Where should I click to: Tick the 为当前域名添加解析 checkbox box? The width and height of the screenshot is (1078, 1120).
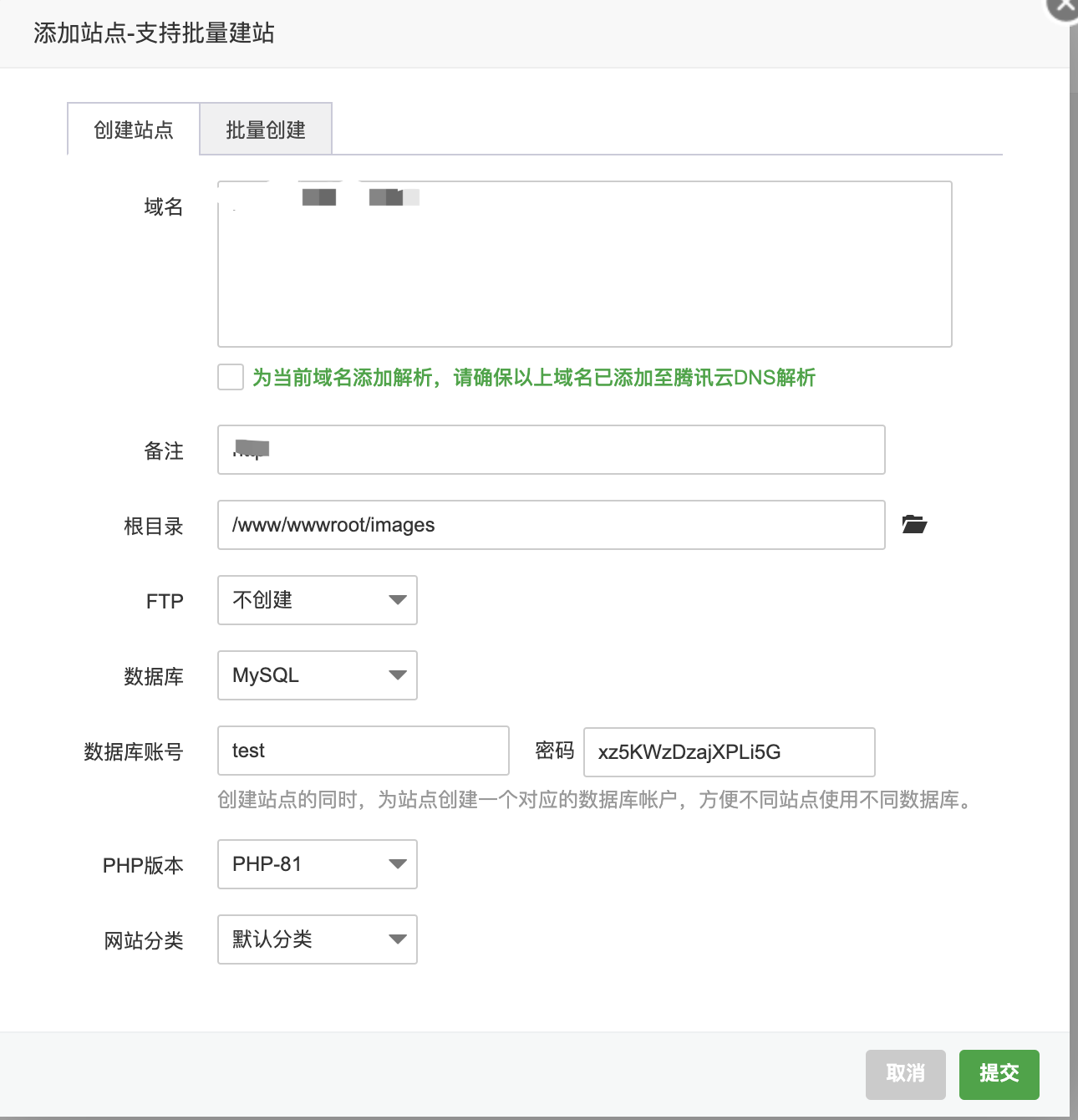231,377
